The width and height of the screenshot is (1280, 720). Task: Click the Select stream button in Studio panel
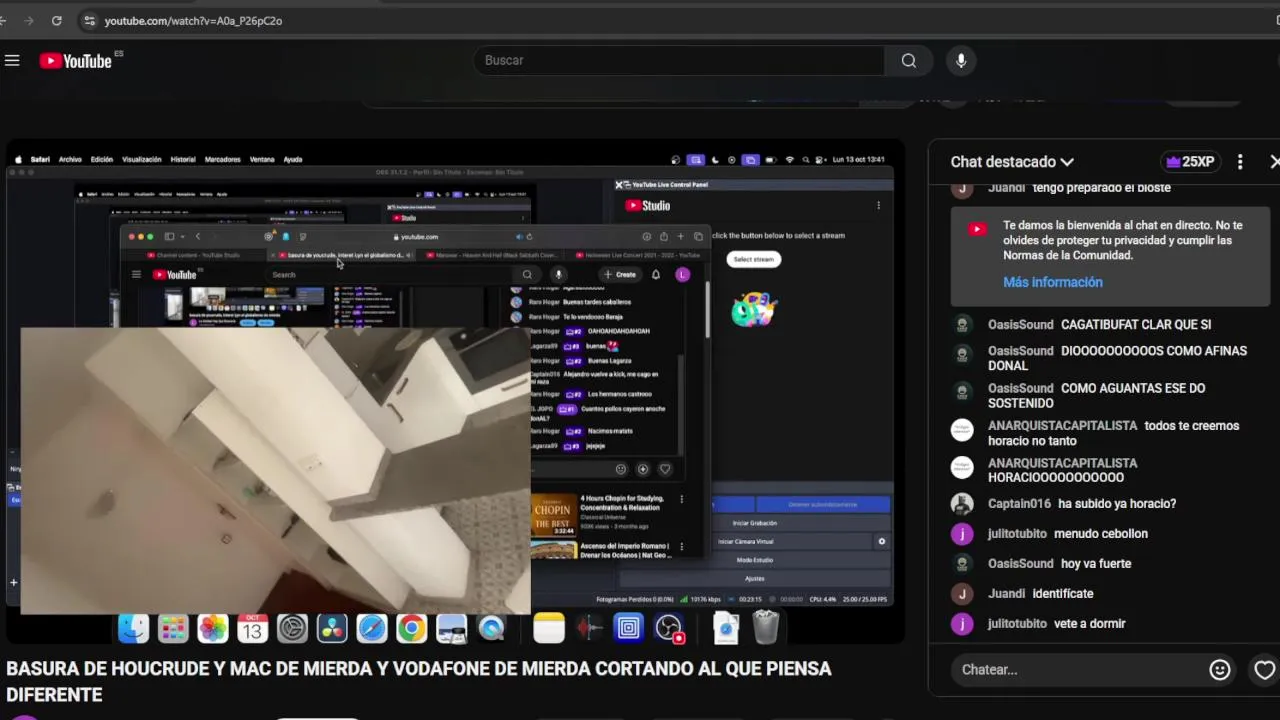tap(753, 259)
